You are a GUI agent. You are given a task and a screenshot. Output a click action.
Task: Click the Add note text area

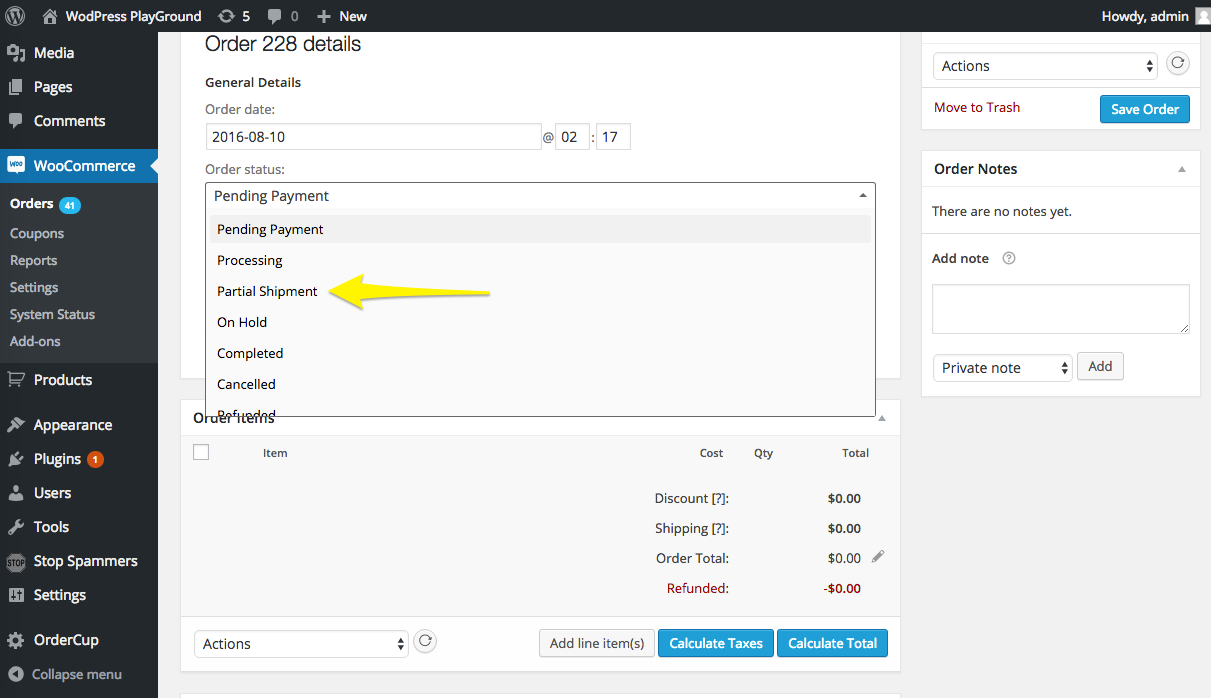tap(1061, 309)
